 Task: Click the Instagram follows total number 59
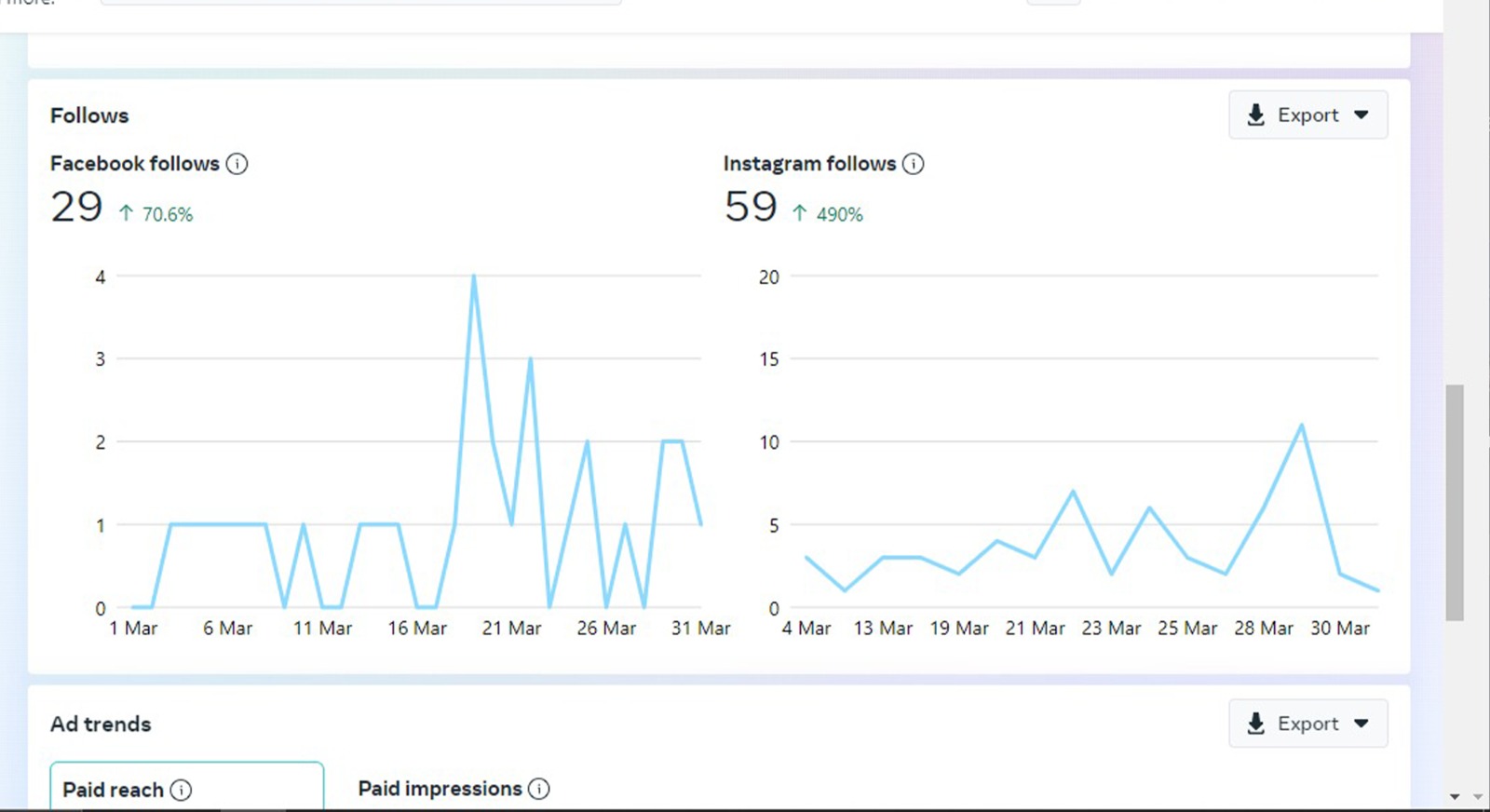click(x=750, y=207)
